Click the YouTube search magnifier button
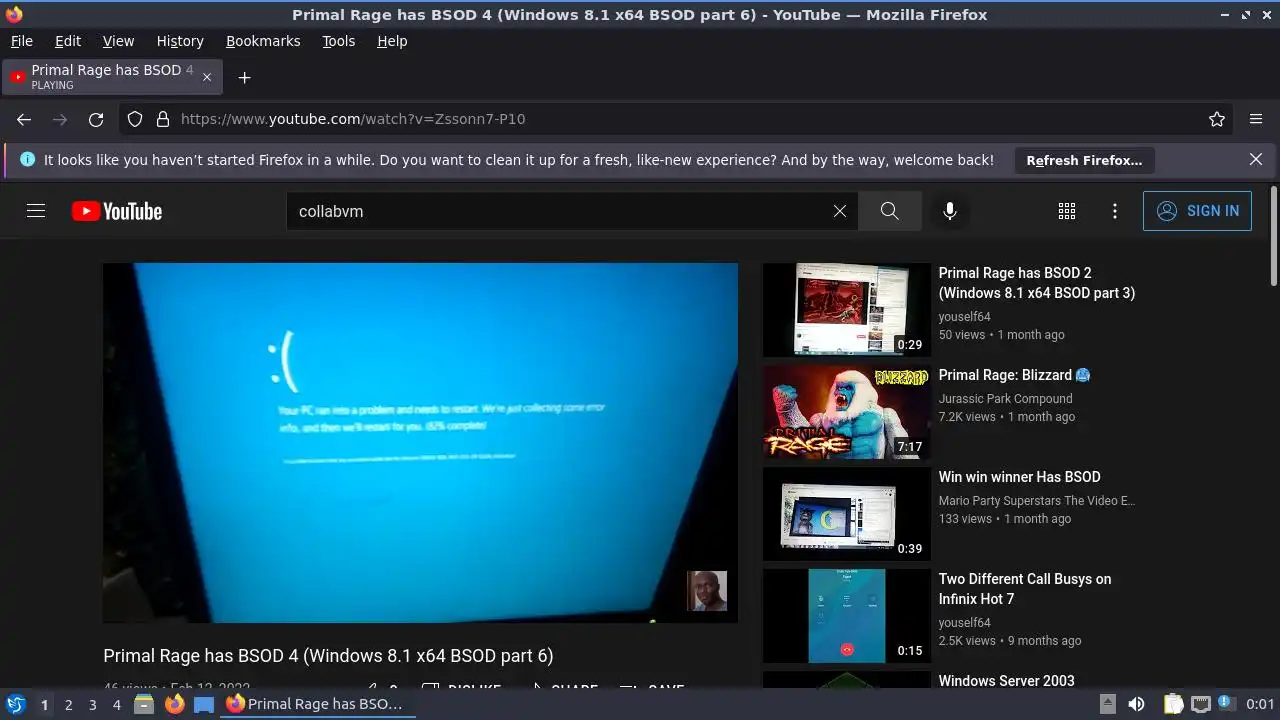 [x=889, y=211]
